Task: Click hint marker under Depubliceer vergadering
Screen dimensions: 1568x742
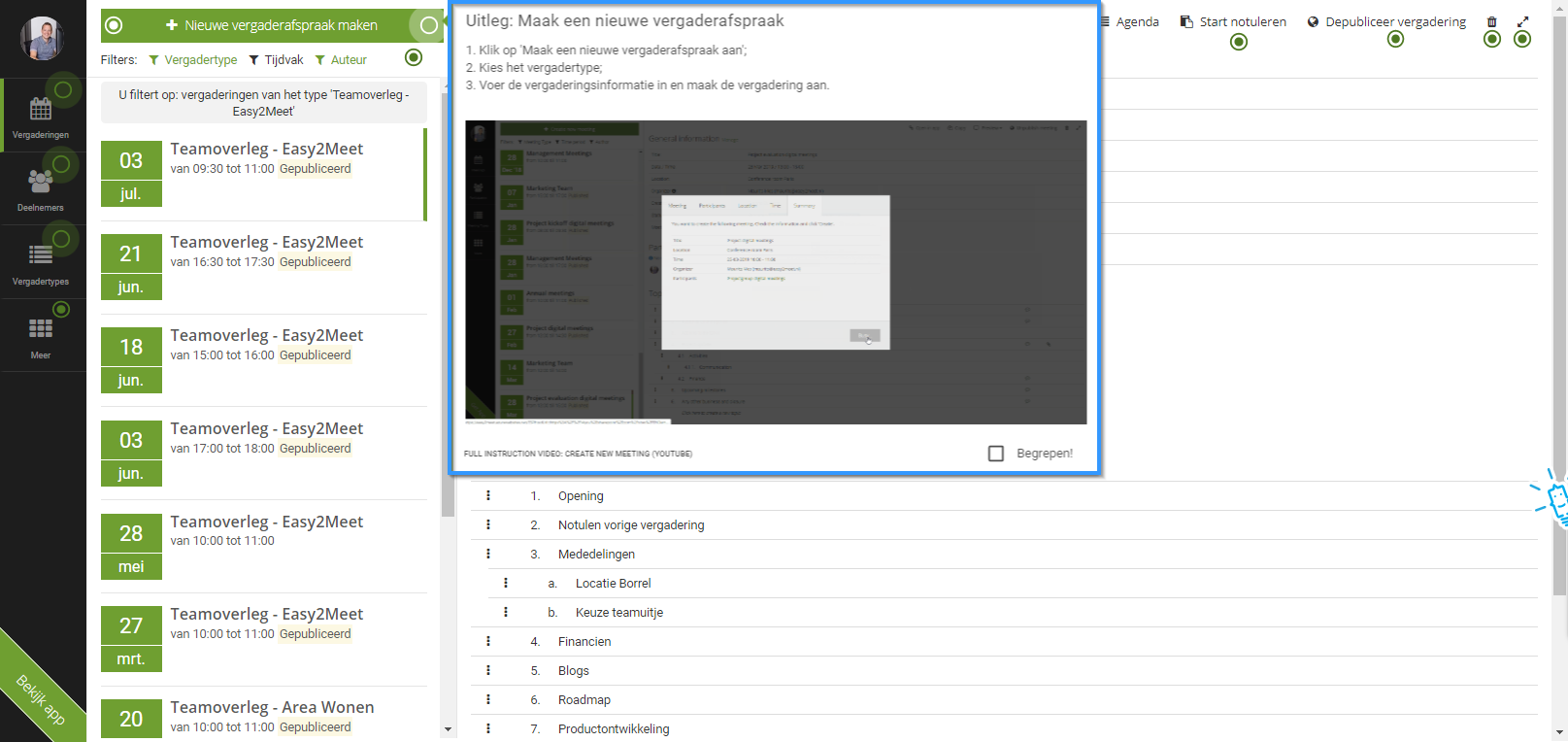Action: coord(1395,39)
